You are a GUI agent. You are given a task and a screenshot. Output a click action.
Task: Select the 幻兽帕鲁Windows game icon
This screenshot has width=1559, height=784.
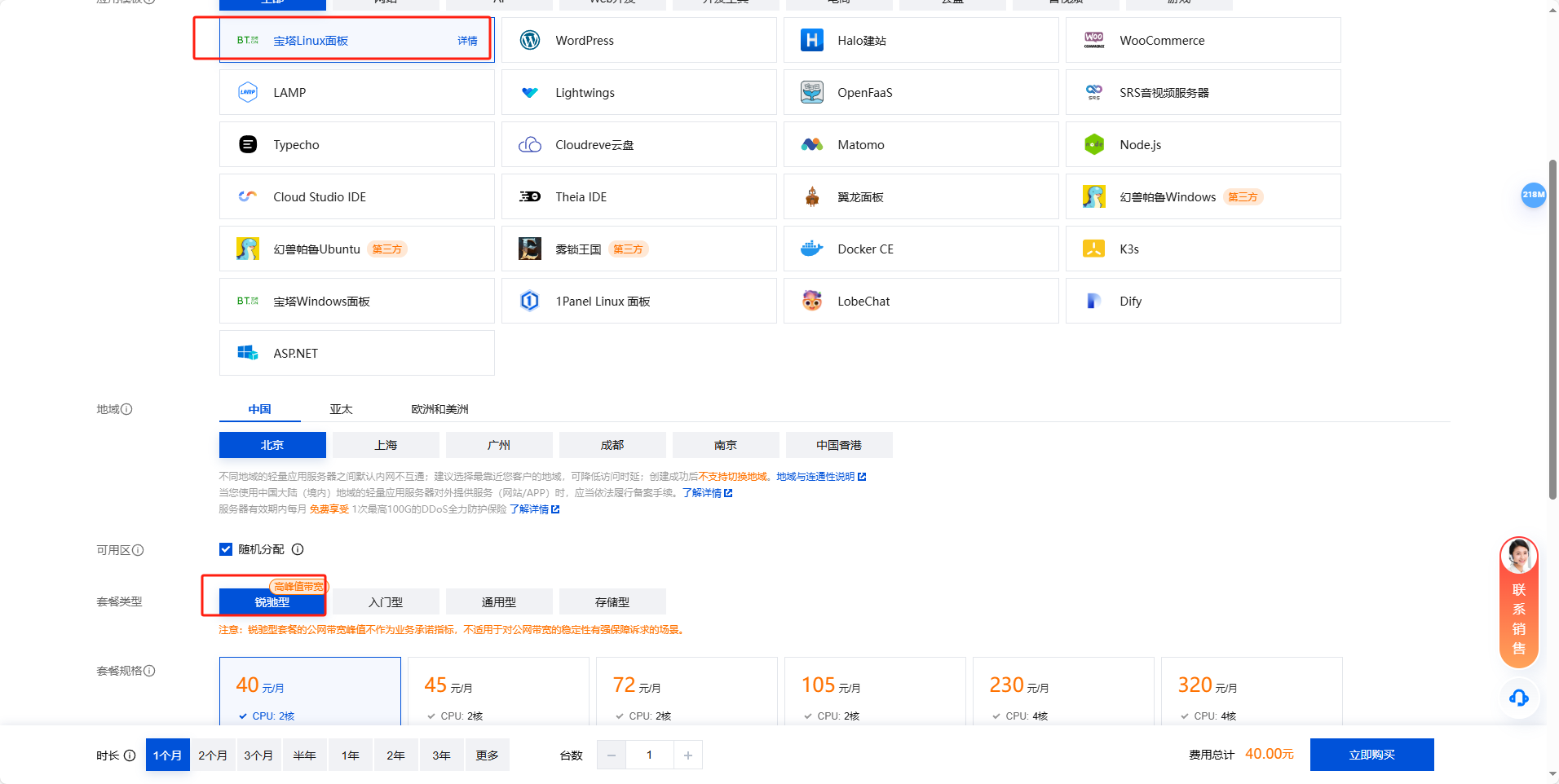(1094, 196)
